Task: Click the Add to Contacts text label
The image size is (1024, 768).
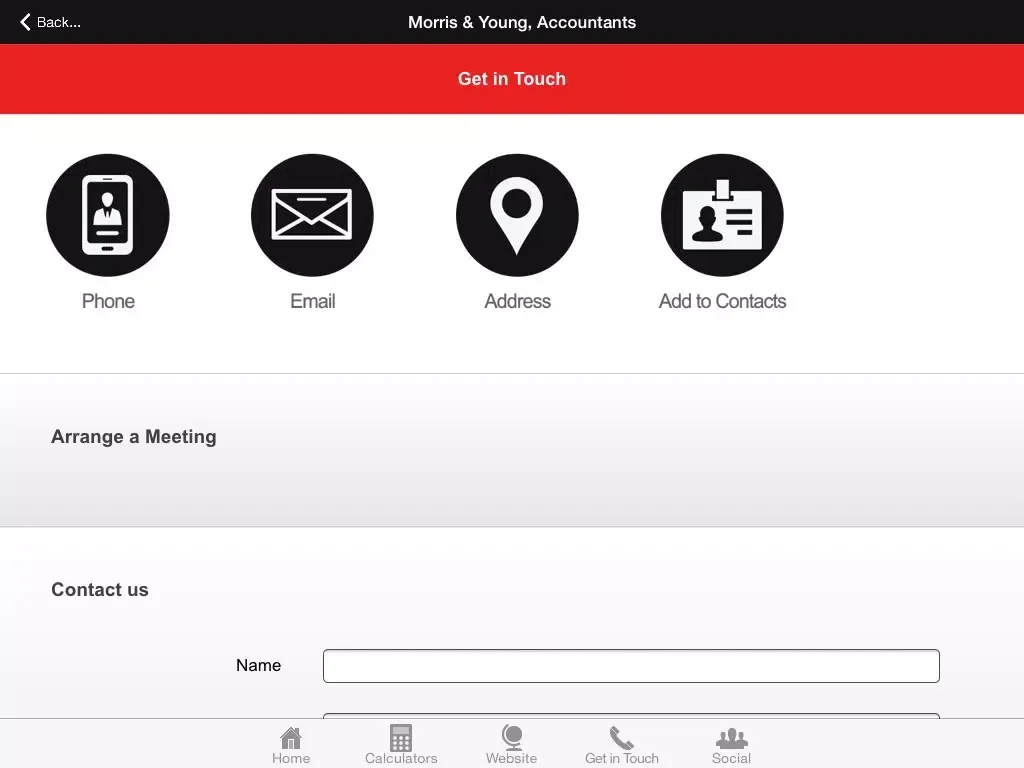Action: pos(722,301)
